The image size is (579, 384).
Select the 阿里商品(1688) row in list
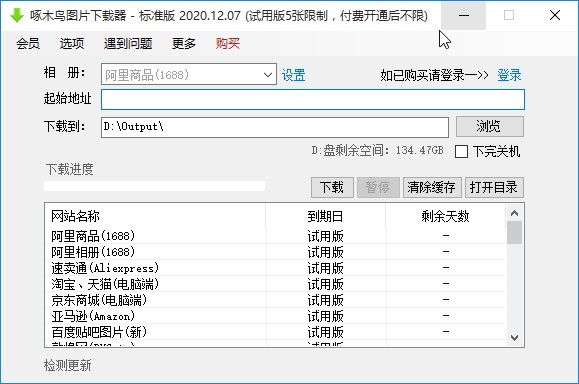tap(275, 236)
